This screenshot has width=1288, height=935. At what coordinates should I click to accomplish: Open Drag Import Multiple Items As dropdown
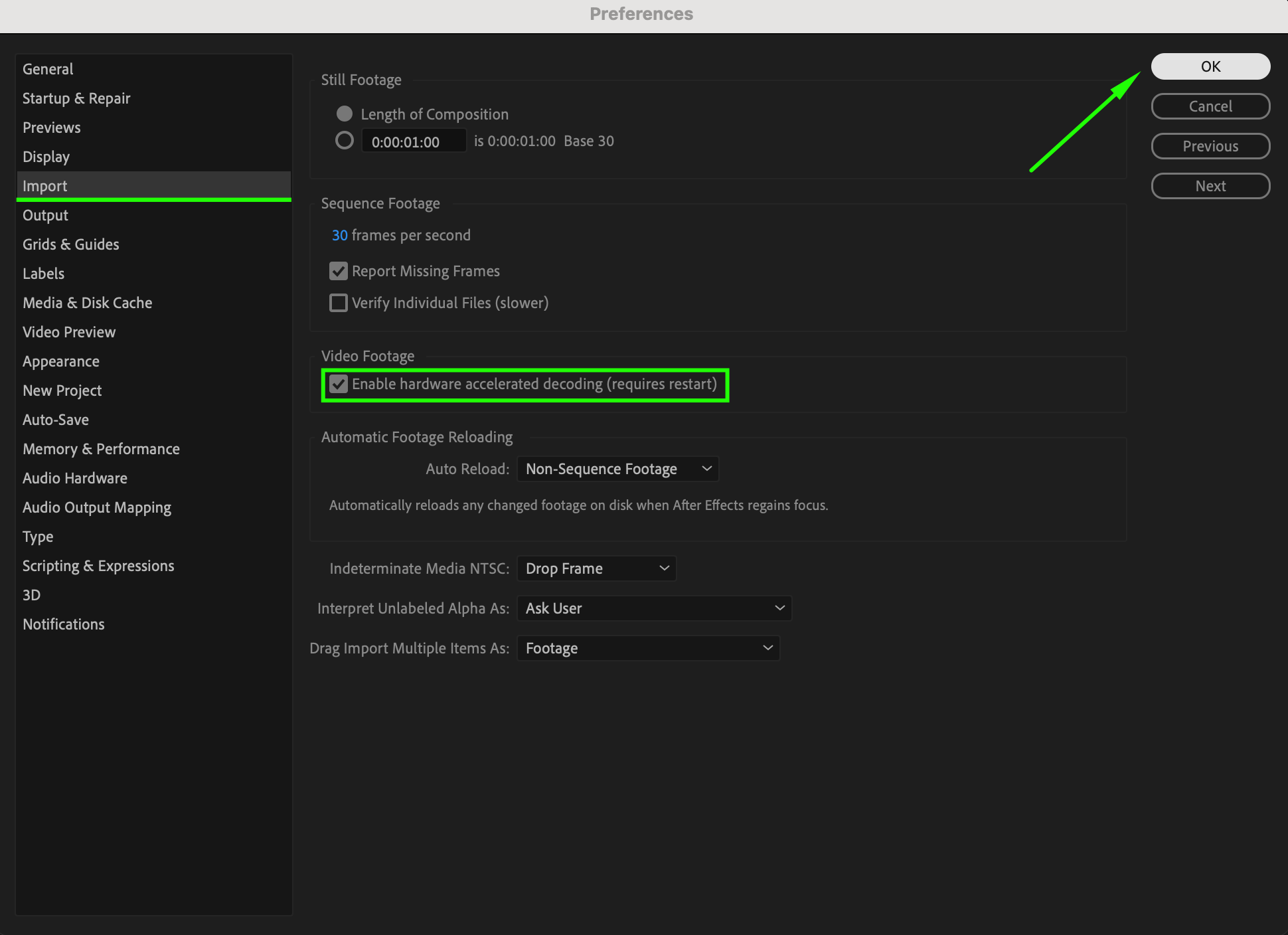coord(647,648)
